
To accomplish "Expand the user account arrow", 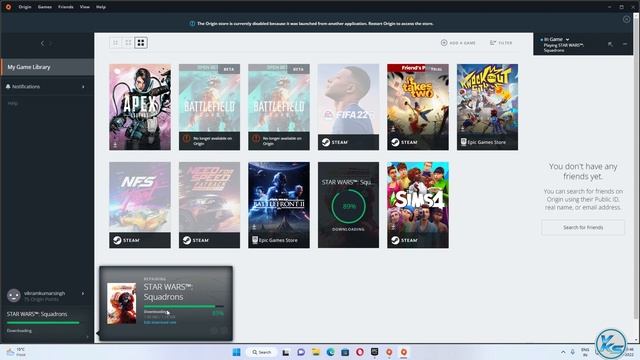I will (83, 293).
